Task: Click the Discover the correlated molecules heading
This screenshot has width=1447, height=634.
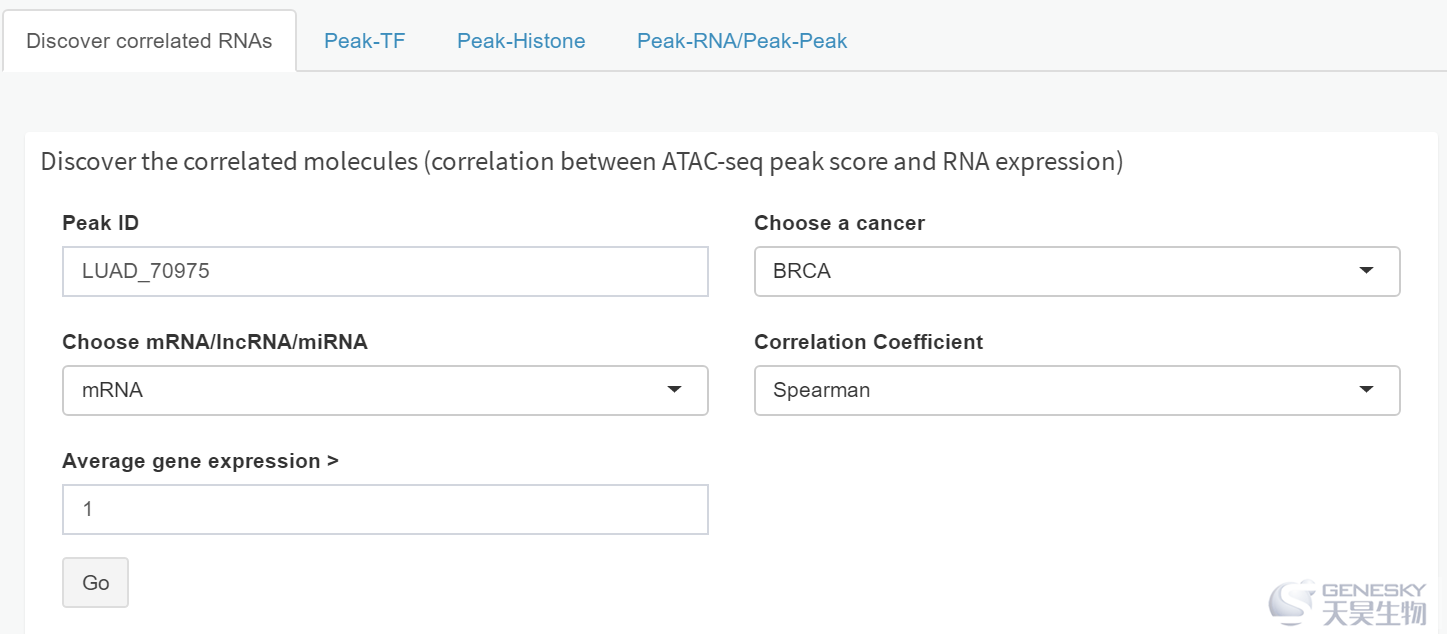Action: coord(581,162)
